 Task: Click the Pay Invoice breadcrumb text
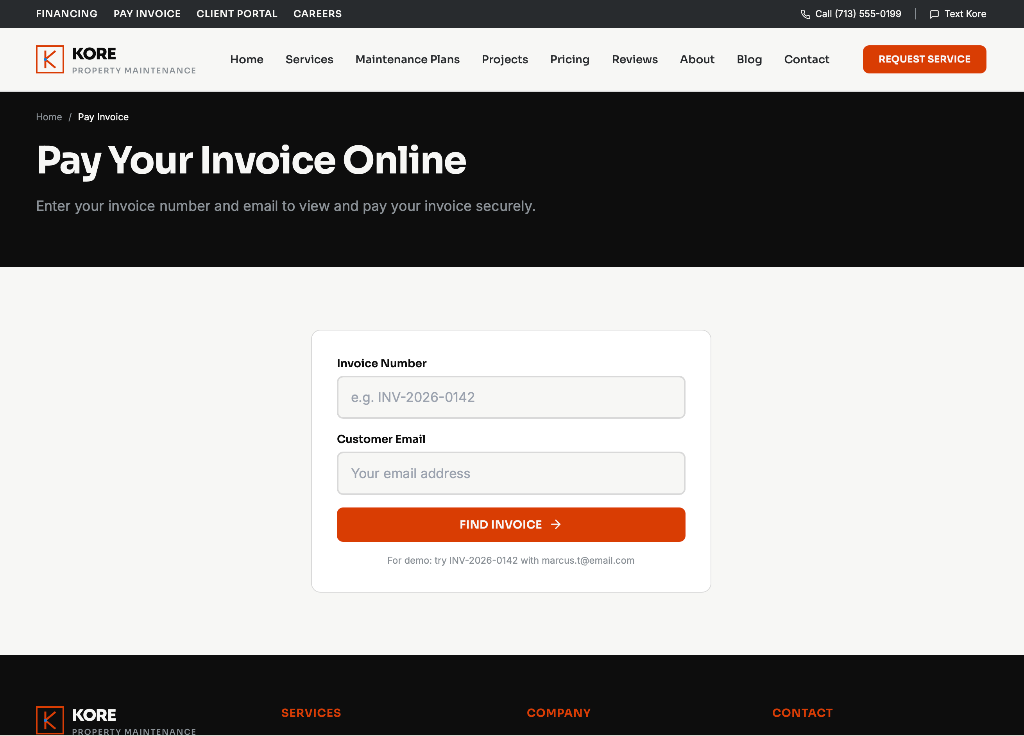coord(103,117)
